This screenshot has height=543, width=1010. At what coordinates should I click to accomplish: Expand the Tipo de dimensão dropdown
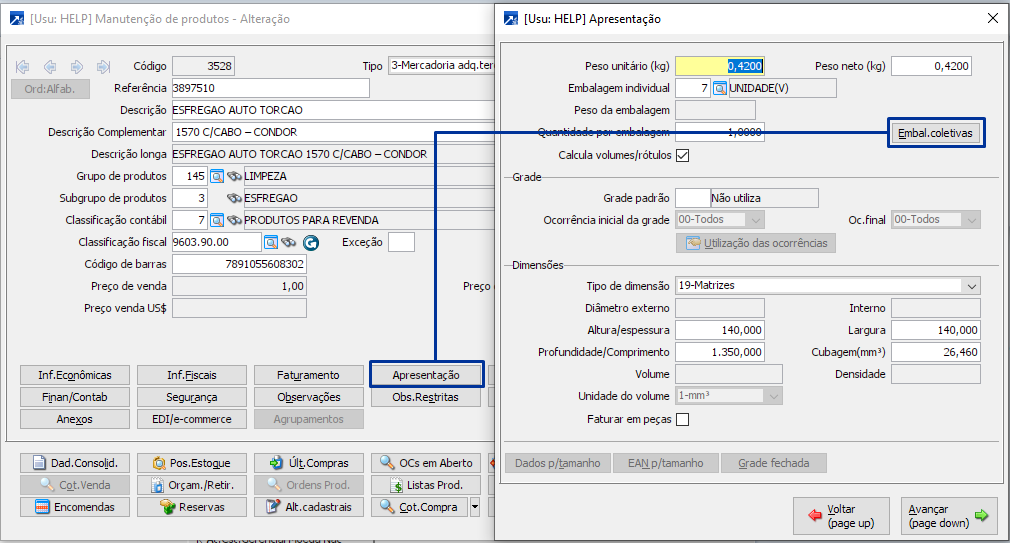(x=971, y=286)
